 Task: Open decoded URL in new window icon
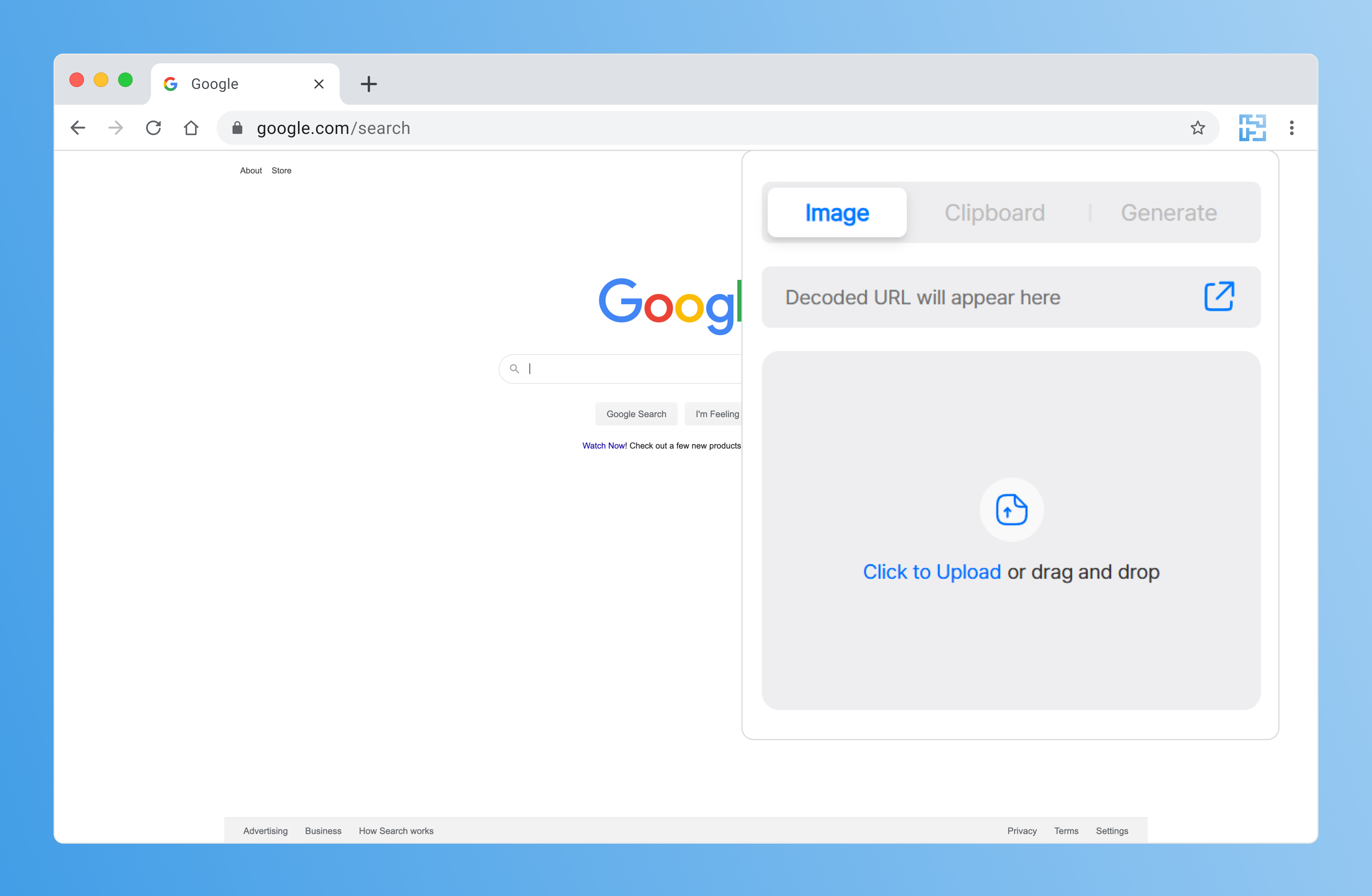1219,296
